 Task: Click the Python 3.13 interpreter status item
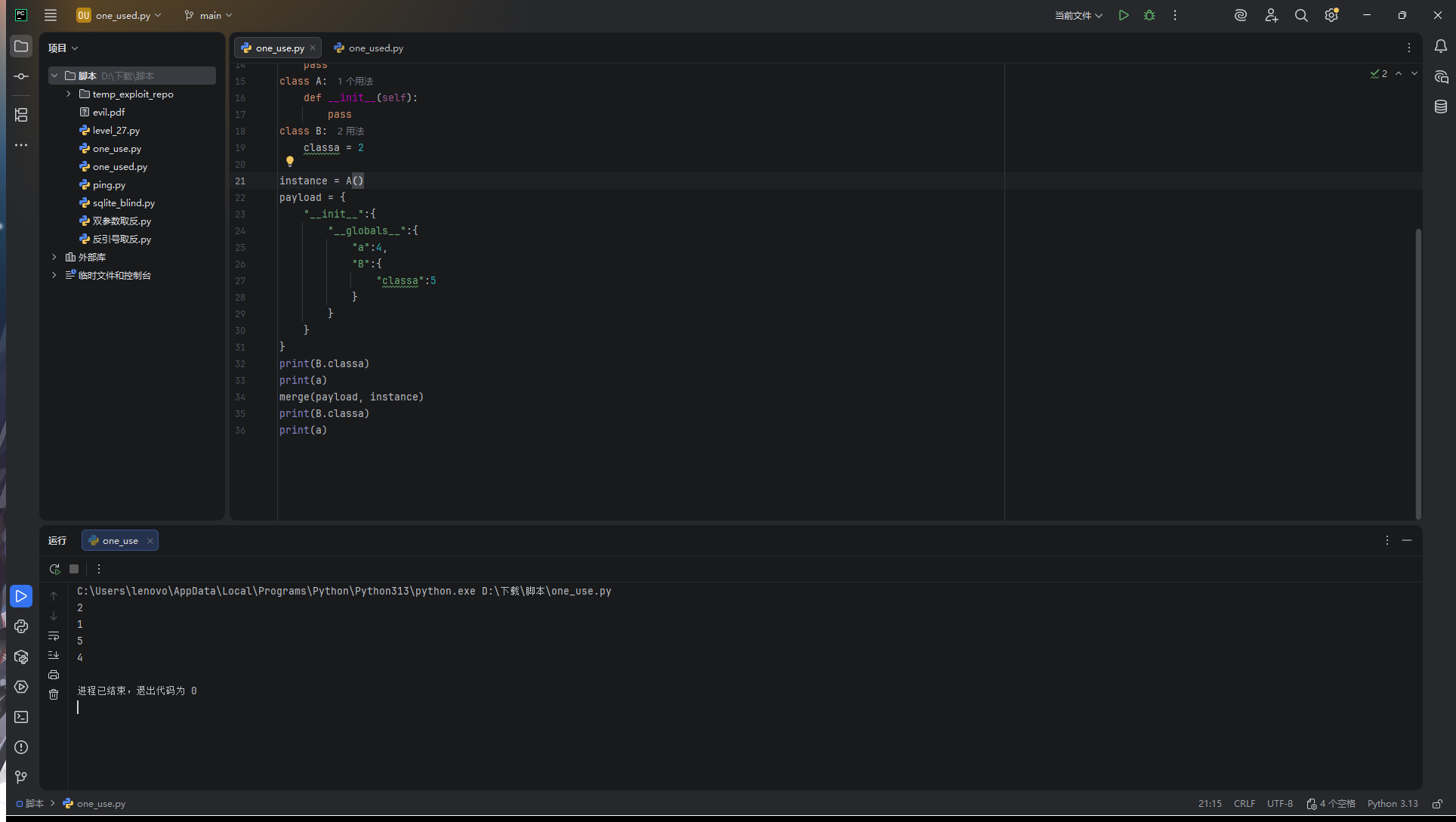pos(1392,804)
